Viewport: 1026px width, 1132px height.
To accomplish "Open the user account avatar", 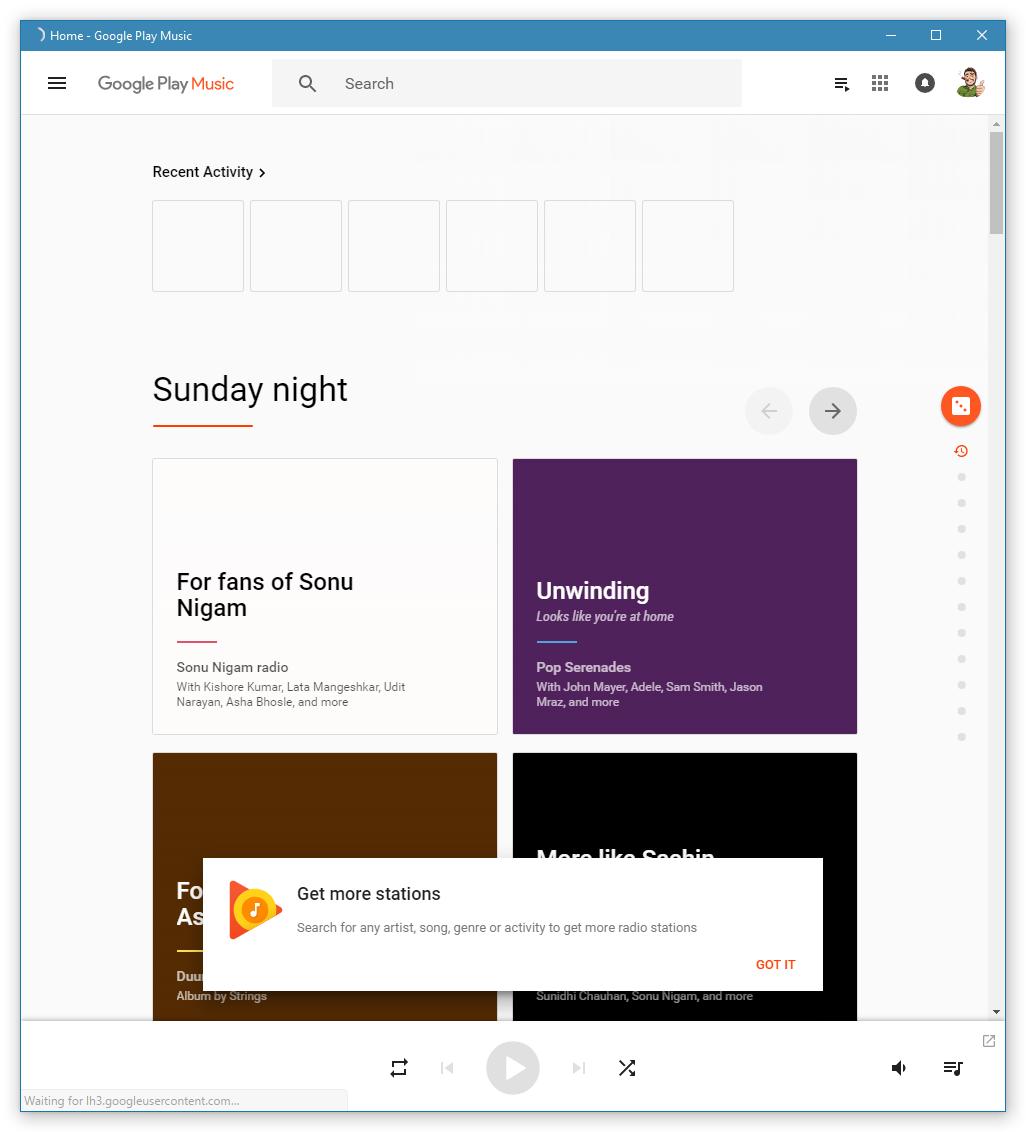I will click(x=969, y=84).
